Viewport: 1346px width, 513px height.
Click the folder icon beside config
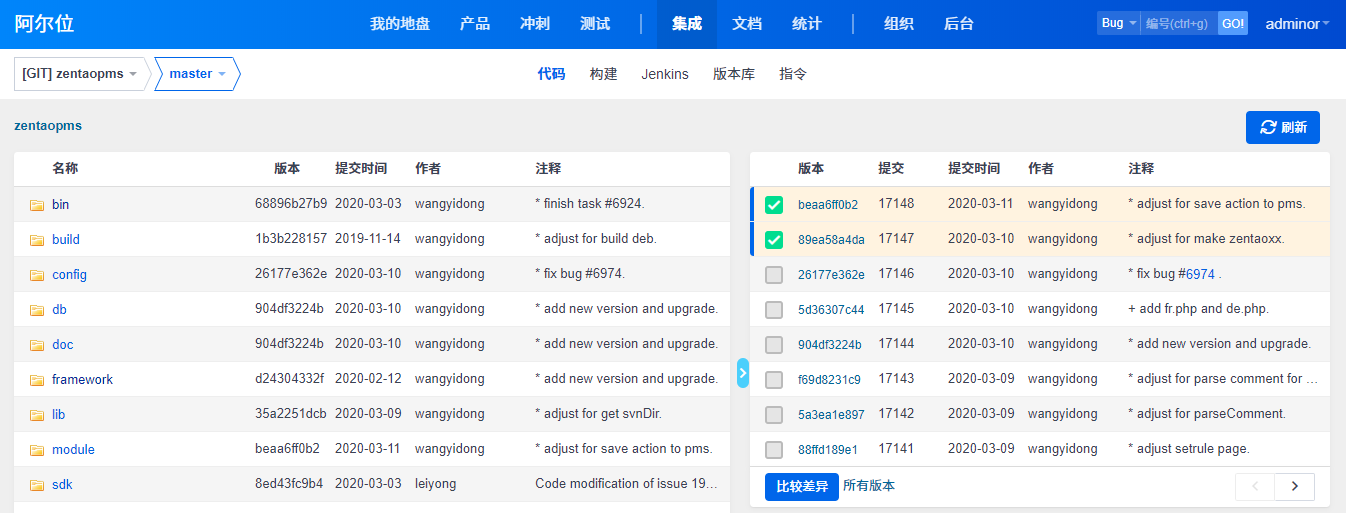37,275
